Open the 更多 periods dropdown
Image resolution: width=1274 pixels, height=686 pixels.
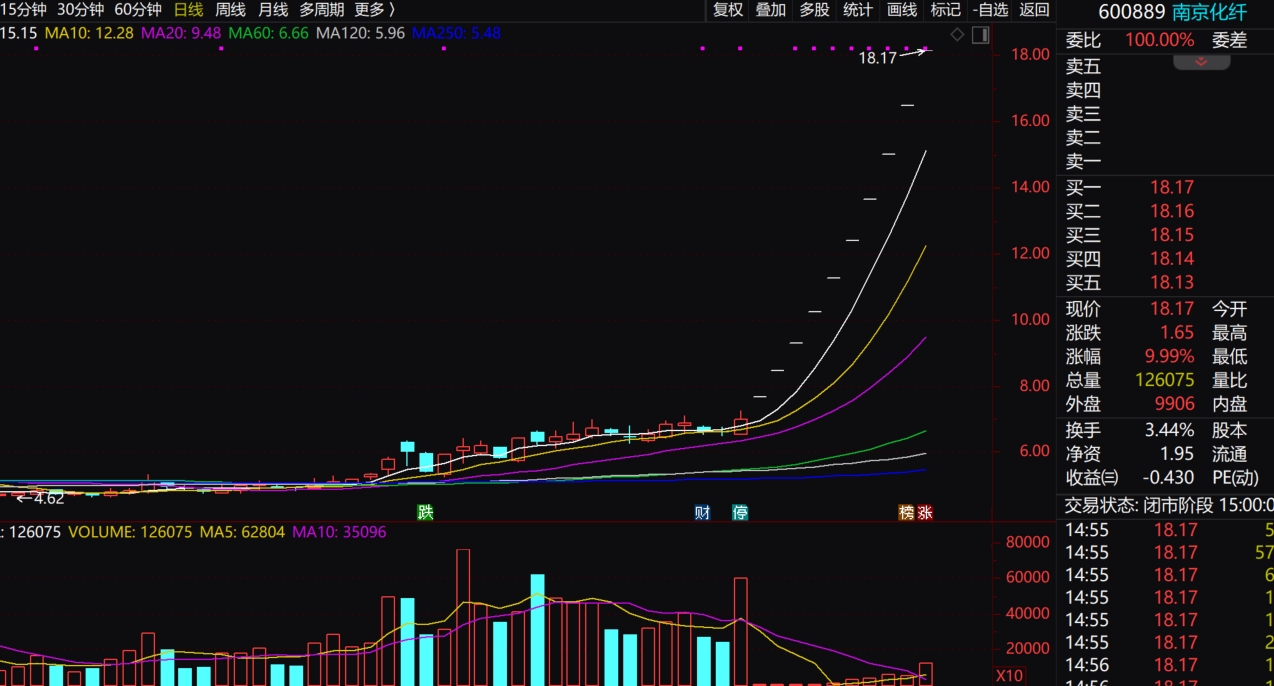click(375, 10)
